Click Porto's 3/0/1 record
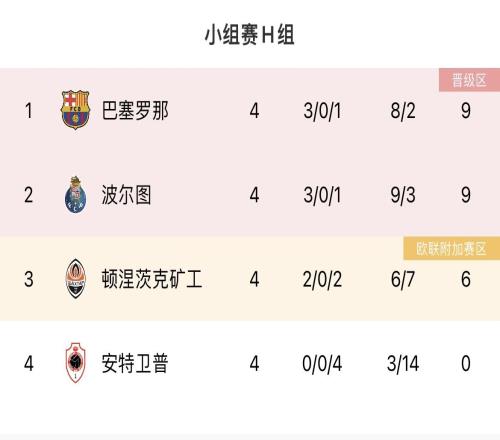This screenshot has width=500, height=440. (322, 195)
